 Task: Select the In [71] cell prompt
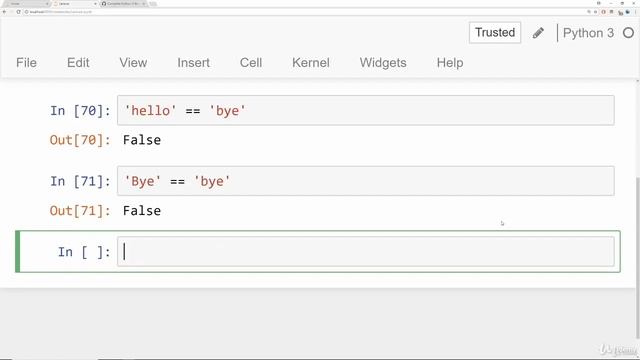tap(80, 181)
